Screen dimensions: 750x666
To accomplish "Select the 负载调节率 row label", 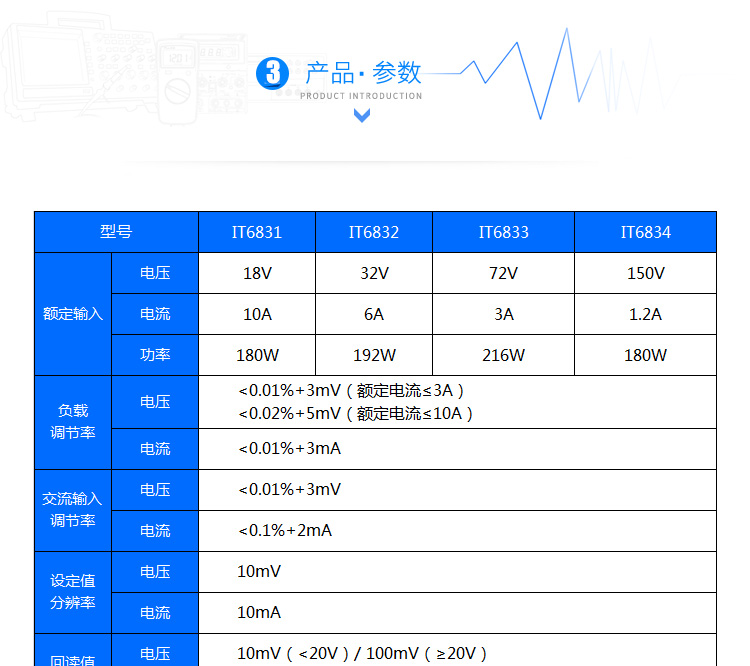I will coord(73,422).
